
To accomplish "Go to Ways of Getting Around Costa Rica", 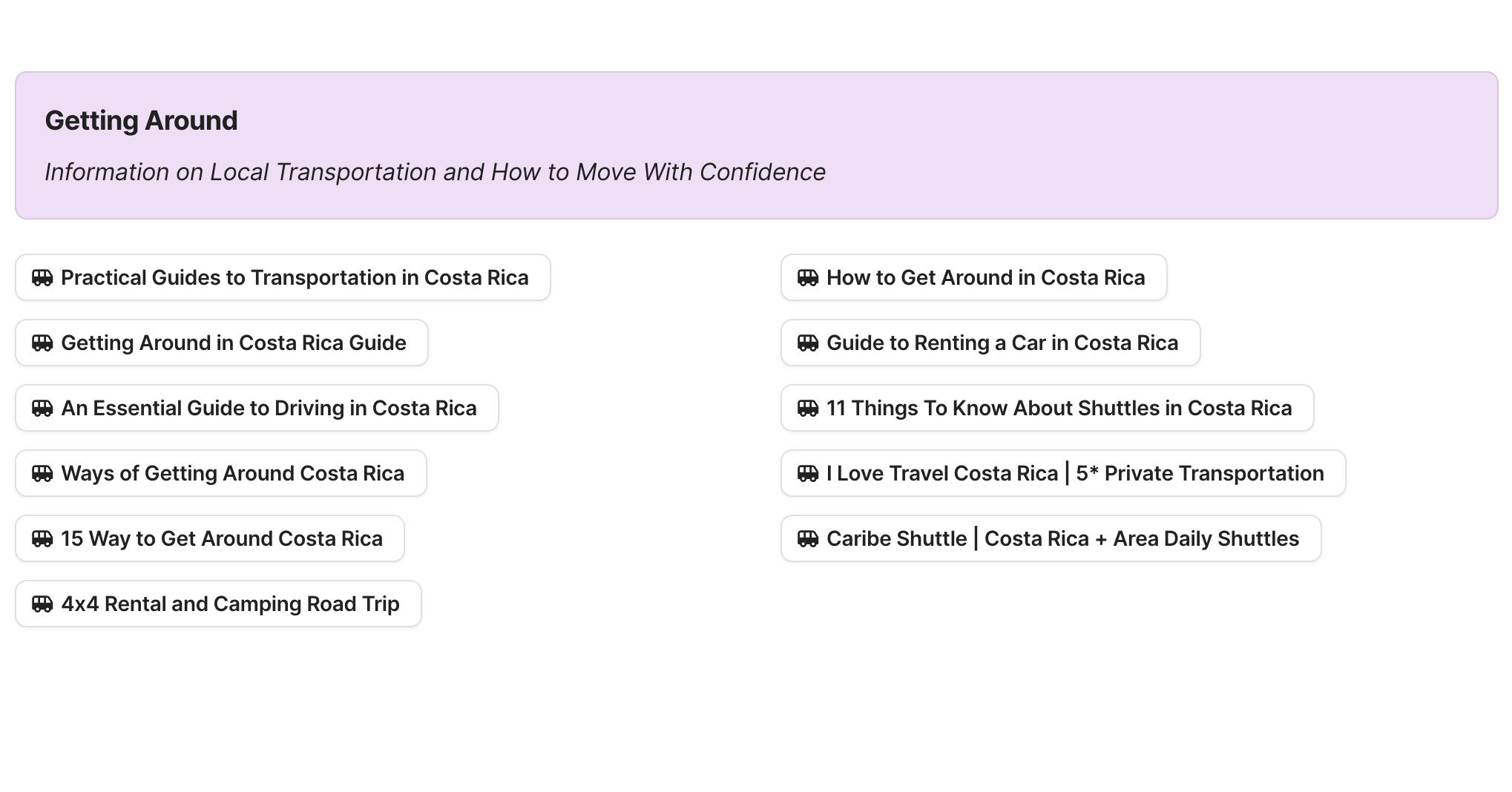I will [232, 474].
